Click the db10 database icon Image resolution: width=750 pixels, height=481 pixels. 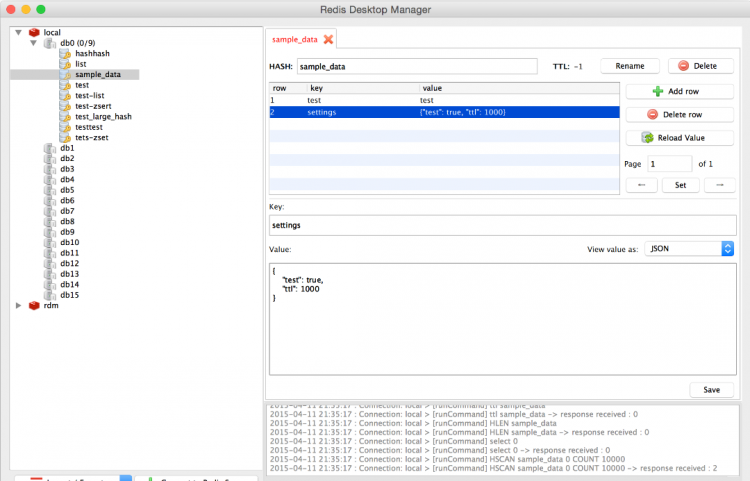[50, 243]
